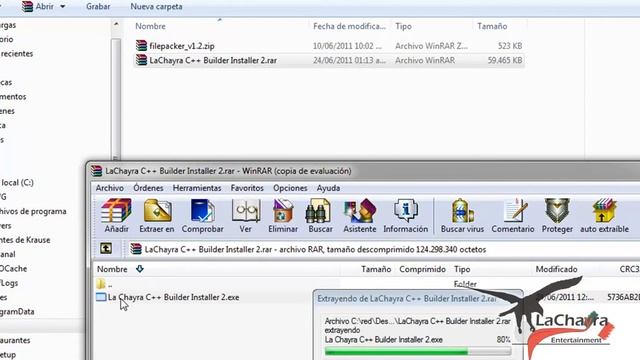The height and width of the screenshot is (360, 640).
Task: Toggle the sort arrow beside Nombre in WinRAR
Action: (140, 269)
